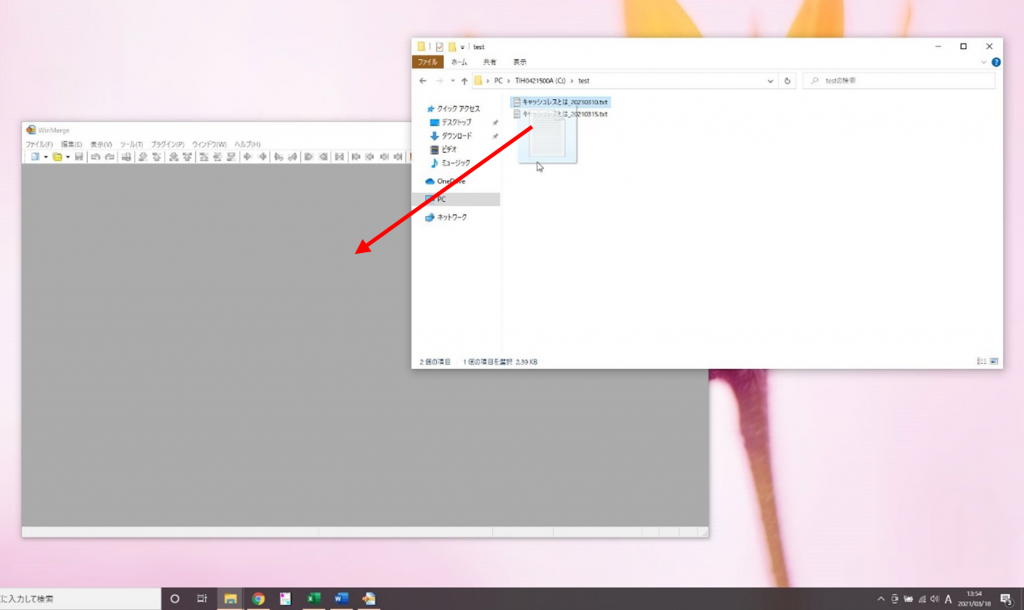Viewport: 1024px width, 610px height.
Task: Click the Task View icon on taskbar
Action: pyautogui.click(x=202, y=598)
